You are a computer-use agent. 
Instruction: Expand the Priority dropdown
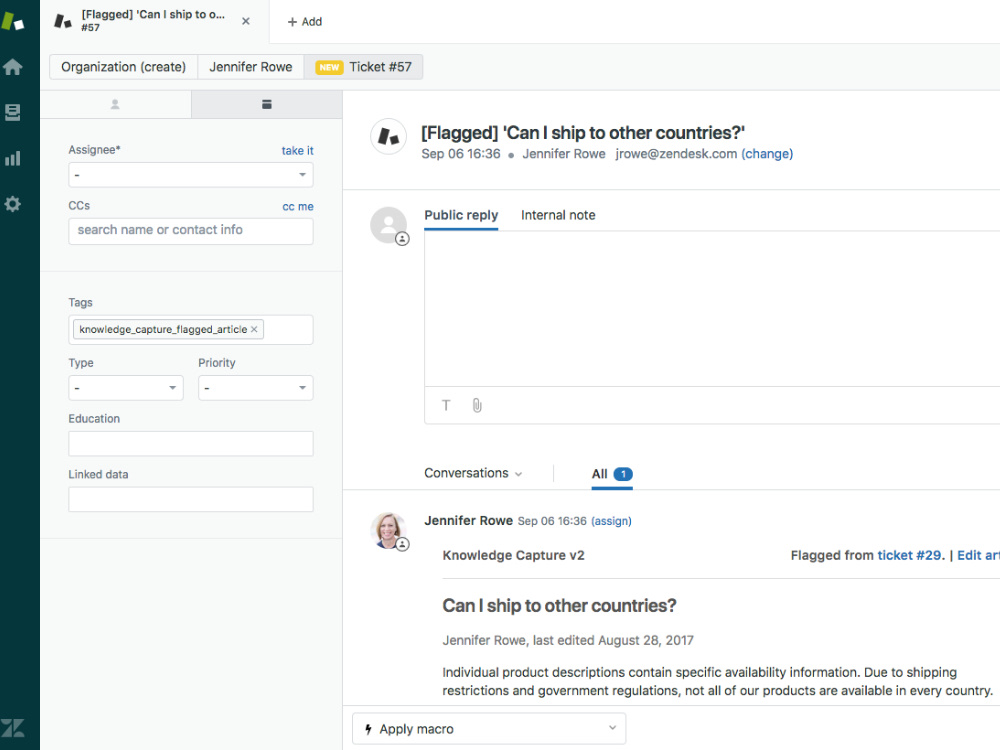(x=256, y=388)
